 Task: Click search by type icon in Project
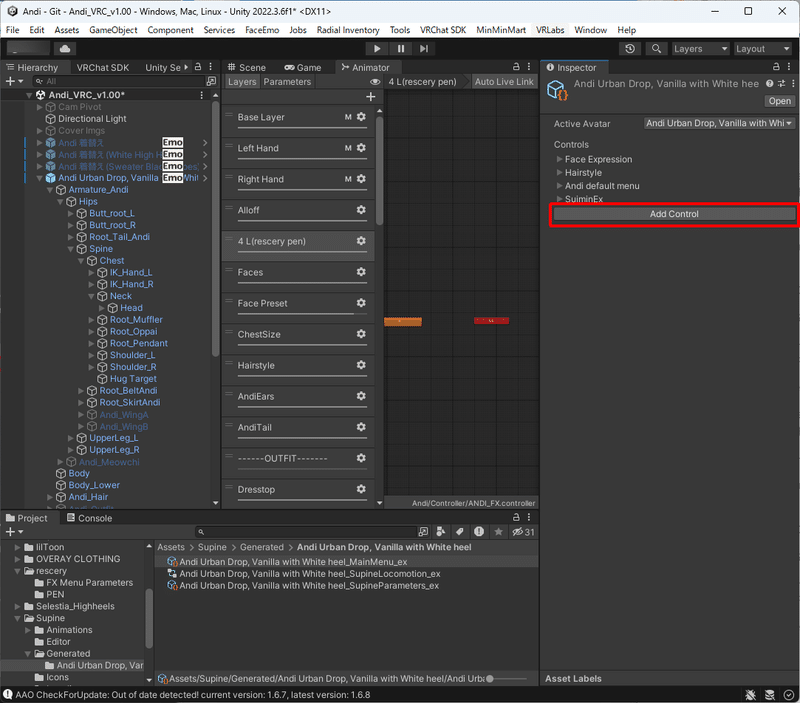pyautogui.click(x=441, y=532)
